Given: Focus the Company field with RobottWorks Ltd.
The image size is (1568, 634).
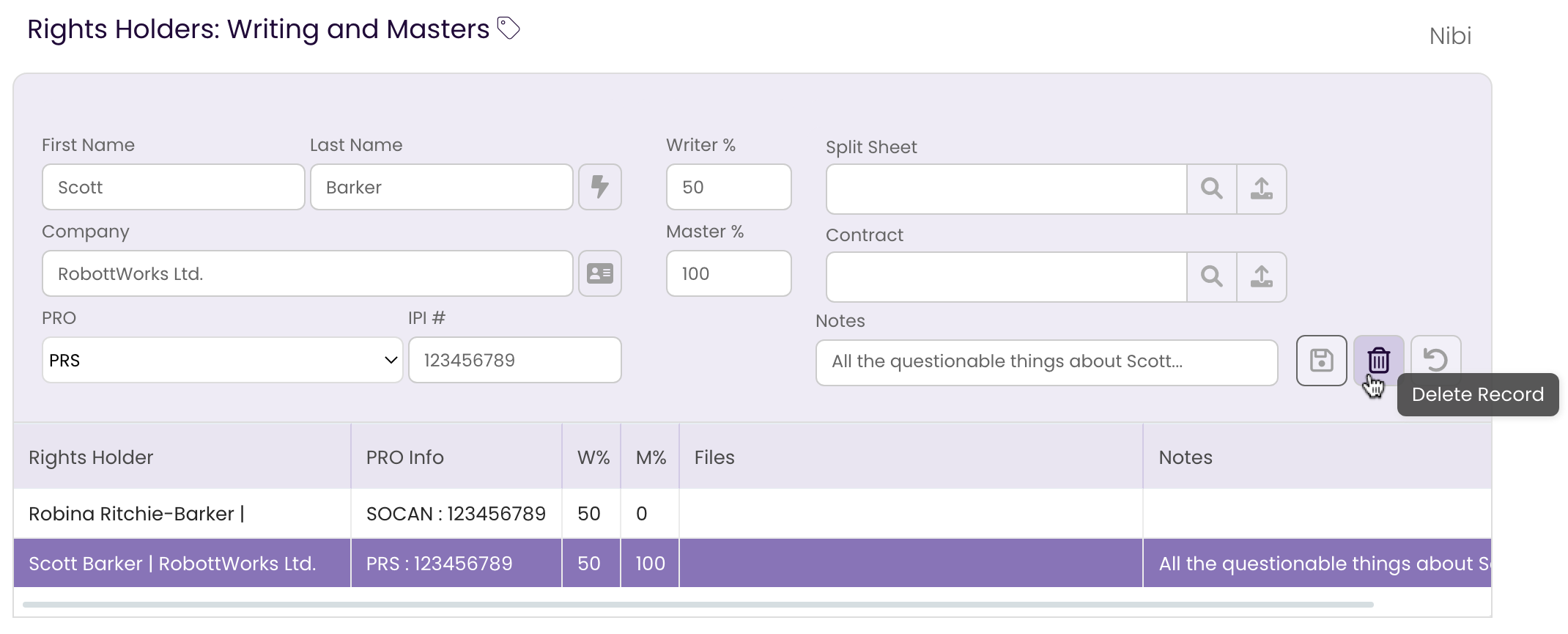Looking at the screenshot, I should 308,273.
